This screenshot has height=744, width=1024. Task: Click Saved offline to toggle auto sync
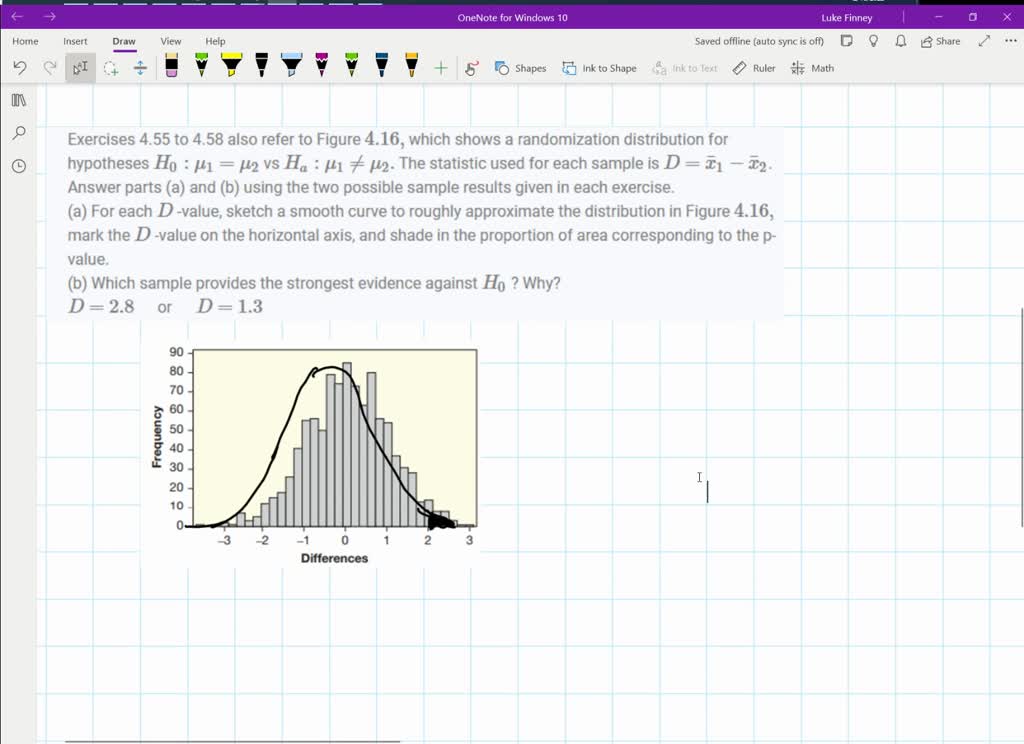pos(759,41)
